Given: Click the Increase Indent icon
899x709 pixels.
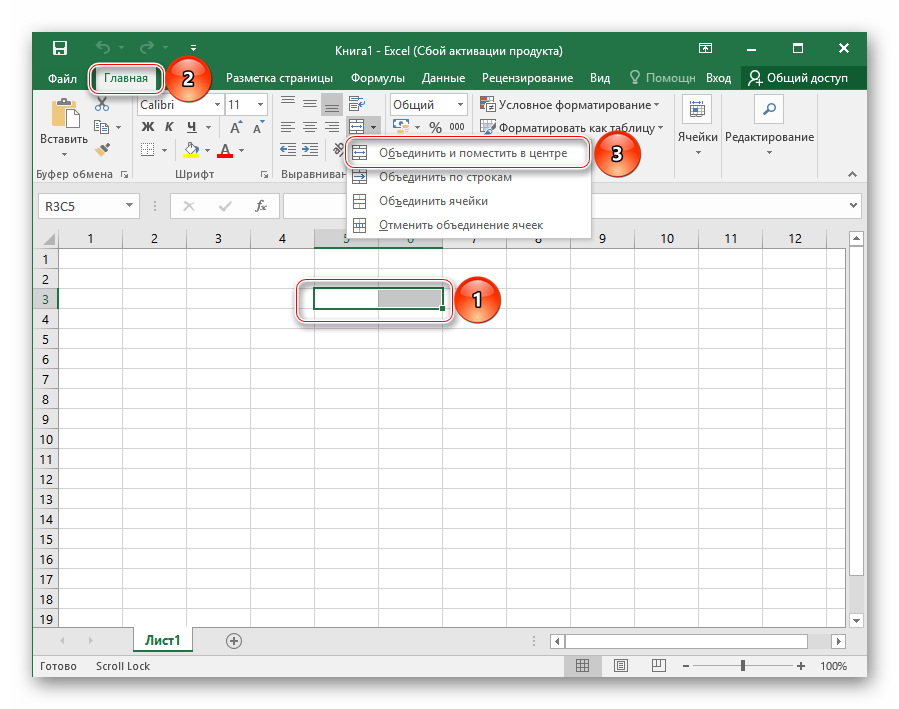Looking at the screenshot, I should tap(310, 150).
